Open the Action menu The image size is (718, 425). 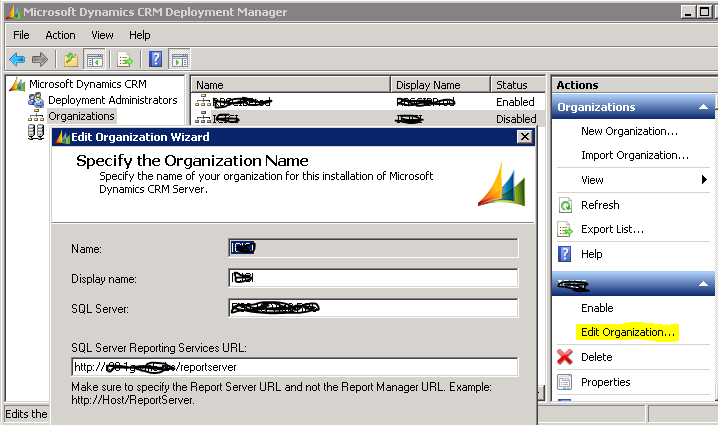pos(60,35)
